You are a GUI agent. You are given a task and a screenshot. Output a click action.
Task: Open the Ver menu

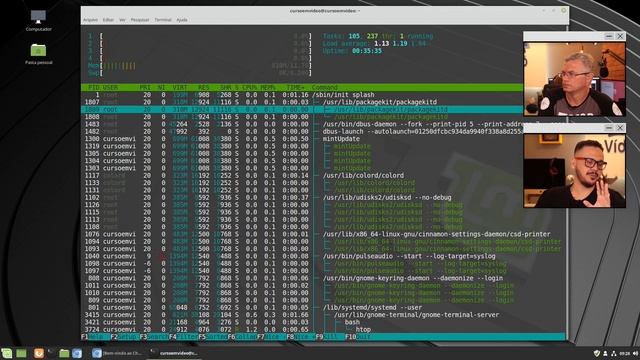tap(122, 20)
